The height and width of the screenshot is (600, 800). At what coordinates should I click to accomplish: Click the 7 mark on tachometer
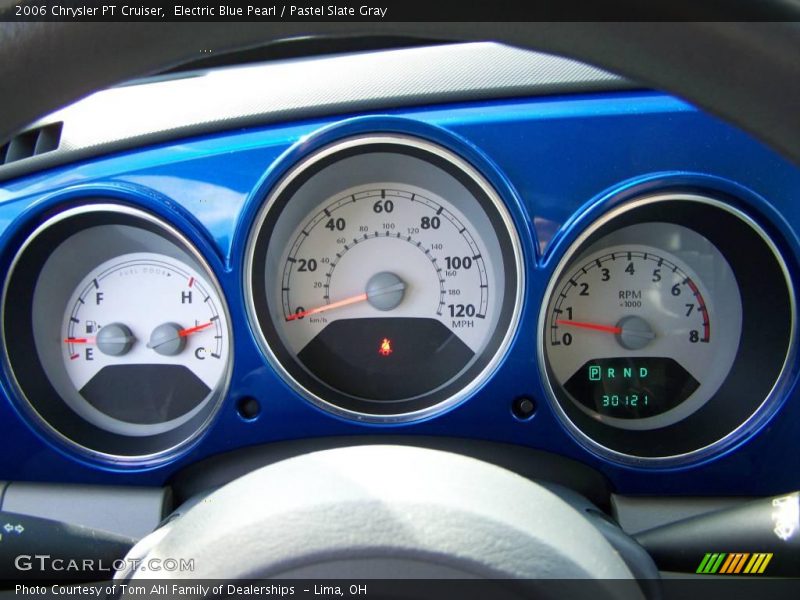(x=689, y=310)
